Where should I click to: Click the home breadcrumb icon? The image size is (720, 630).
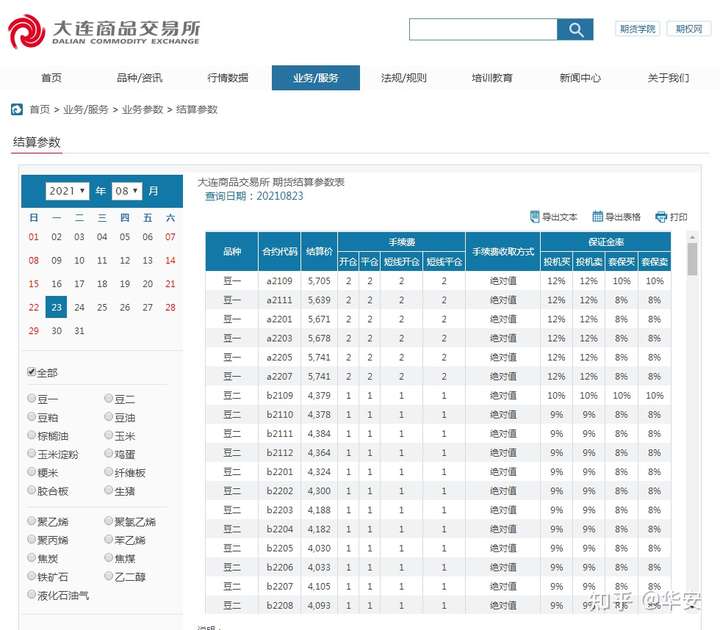coord(17,109)
